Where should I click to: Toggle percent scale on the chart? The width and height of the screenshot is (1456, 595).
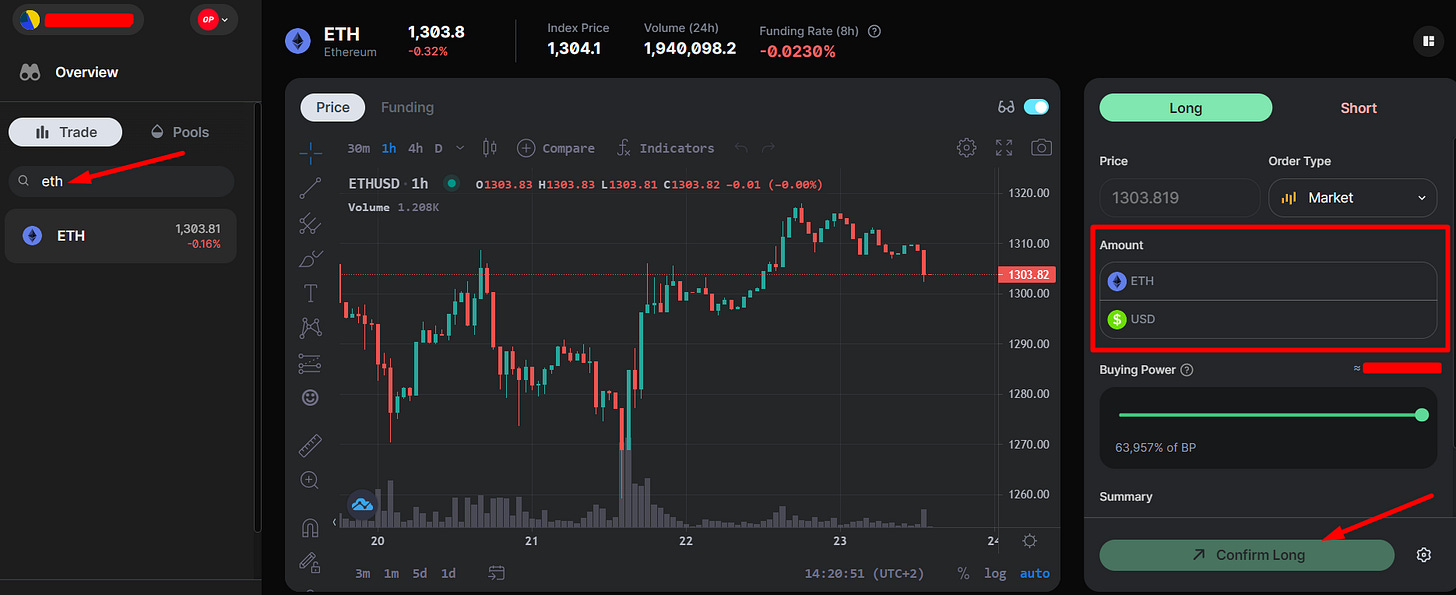(x=963, y=573)
